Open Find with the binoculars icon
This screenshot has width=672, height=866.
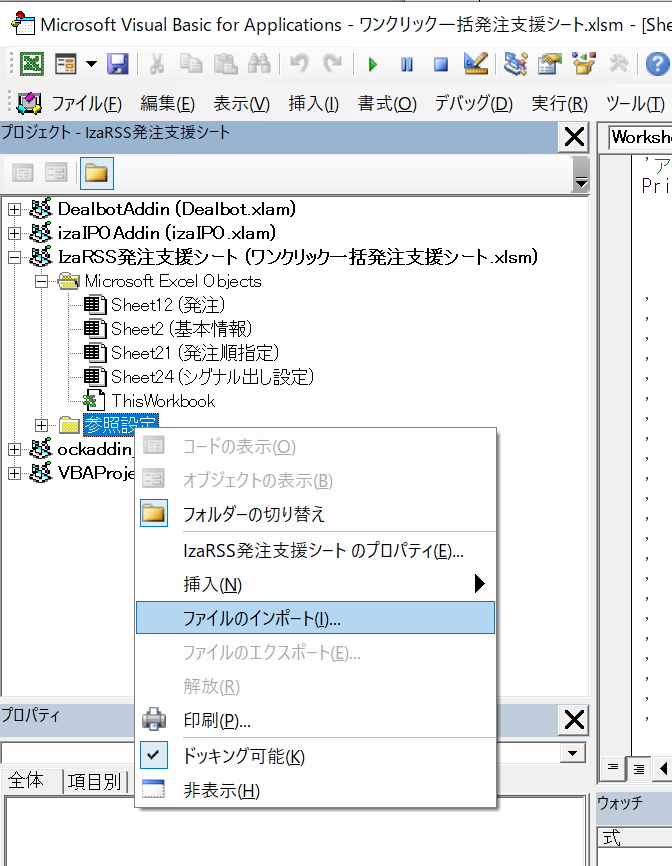[x=259, y=64]
